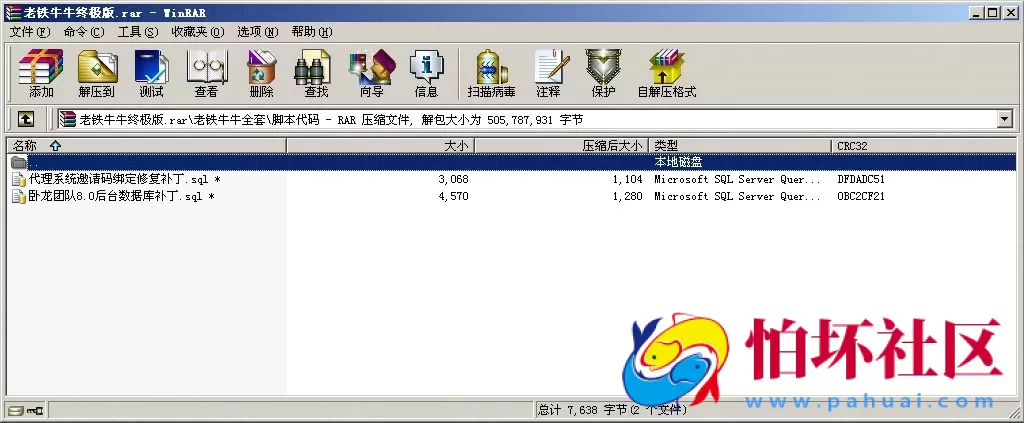This screenshot has height=423, width=1024.
Task: Open the 选项(N) menu
Action: (x=258, y=32)
